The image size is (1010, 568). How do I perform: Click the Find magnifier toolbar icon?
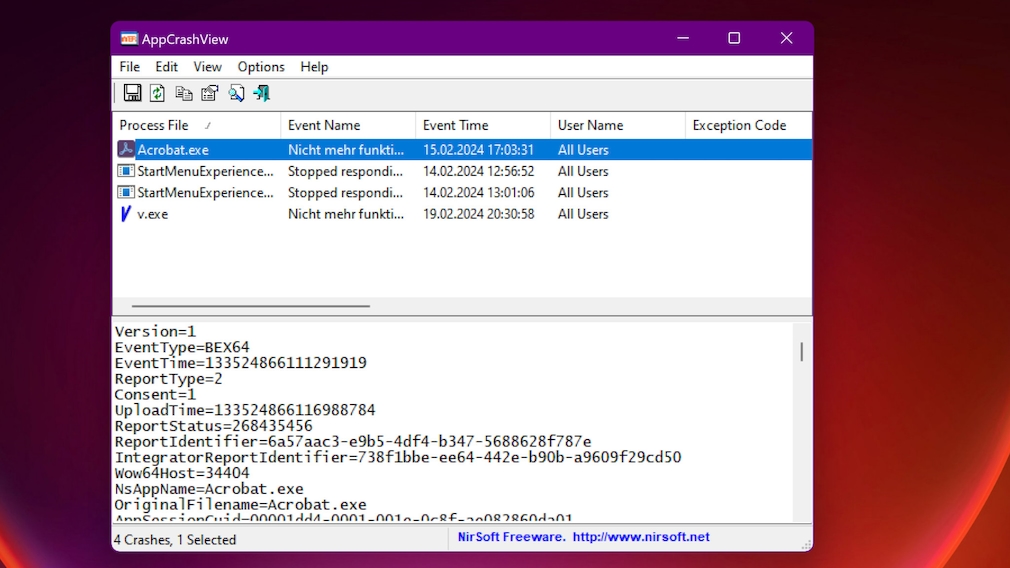236,93
